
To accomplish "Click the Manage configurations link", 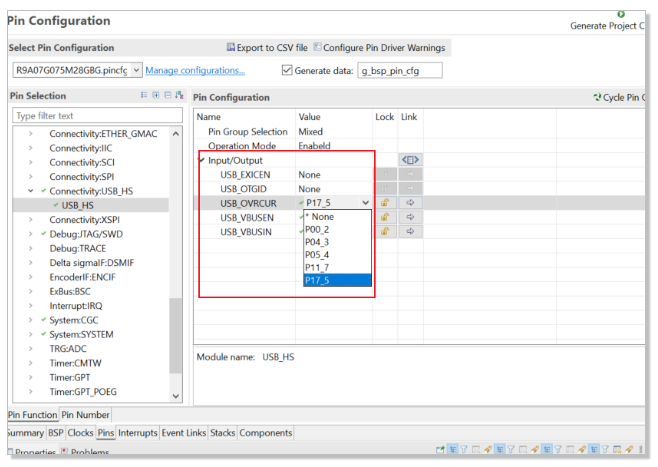I will coord(195,70).
